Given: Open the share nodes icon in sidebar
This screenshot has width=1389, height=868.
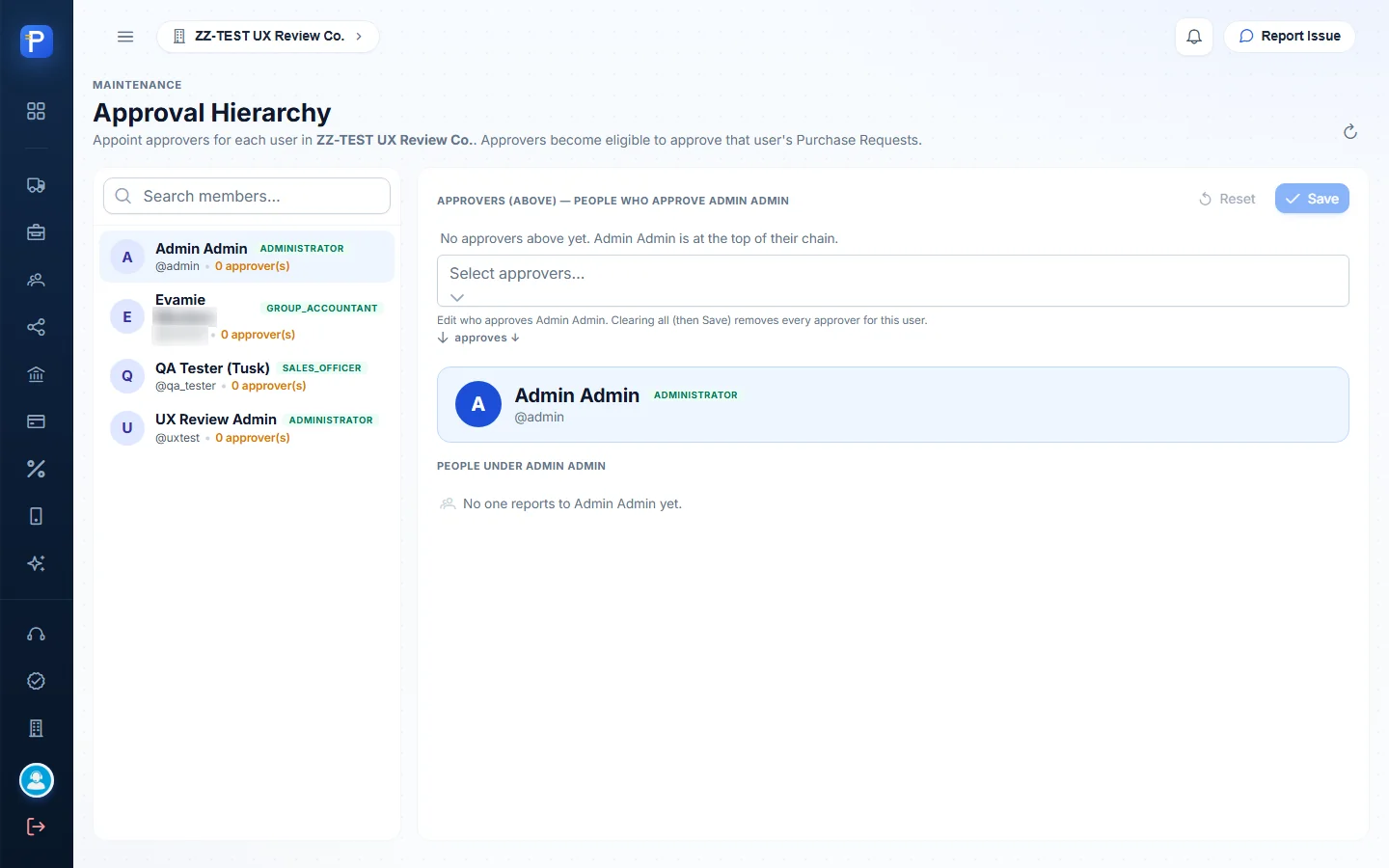Looking at the screenshot, I should tap(36, 327).
